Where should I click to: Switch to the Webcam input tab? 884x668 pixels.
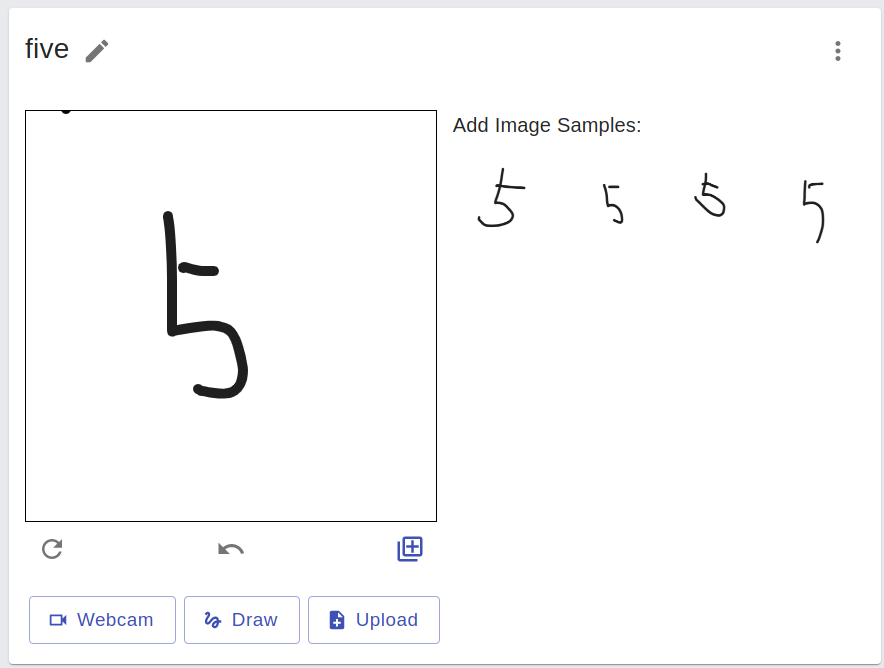(102, 620)
